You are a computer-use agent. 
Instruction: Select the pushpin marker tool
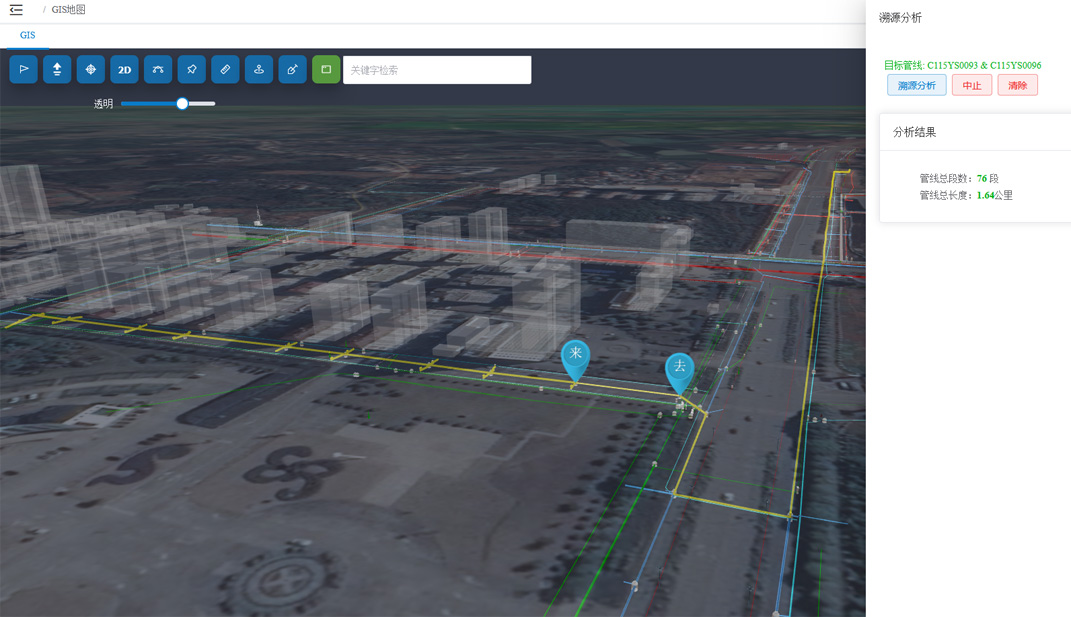[x=192, y=69]
